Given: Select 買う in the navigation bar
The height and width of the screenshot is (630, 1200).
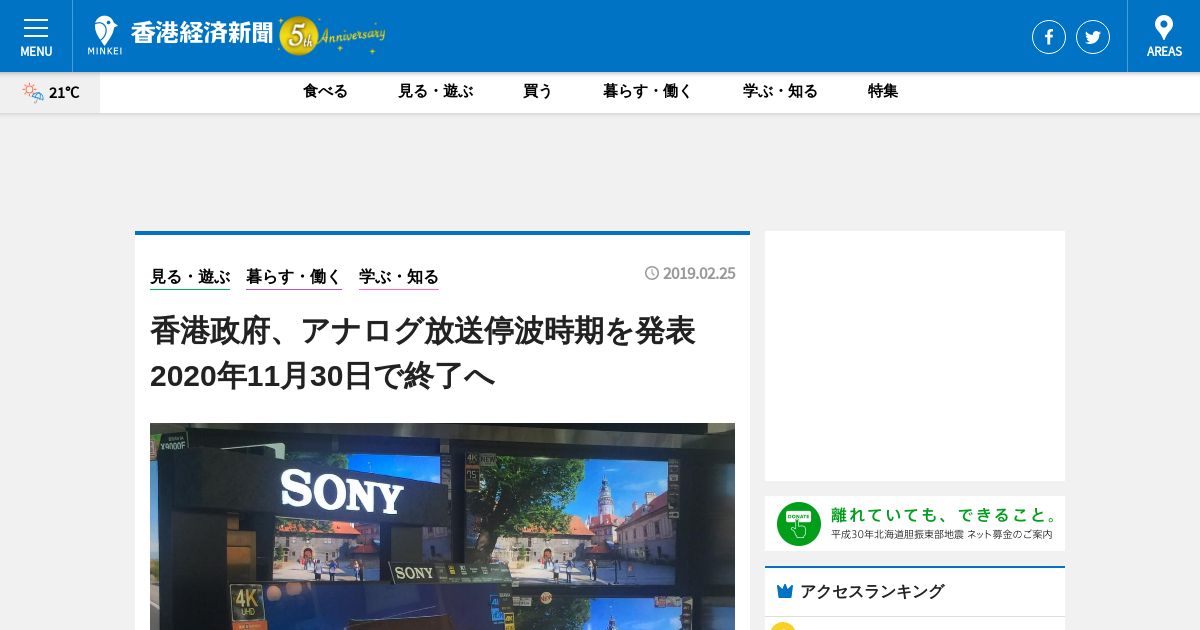Looking at the screenshot, I should click(x=538, y=91).
